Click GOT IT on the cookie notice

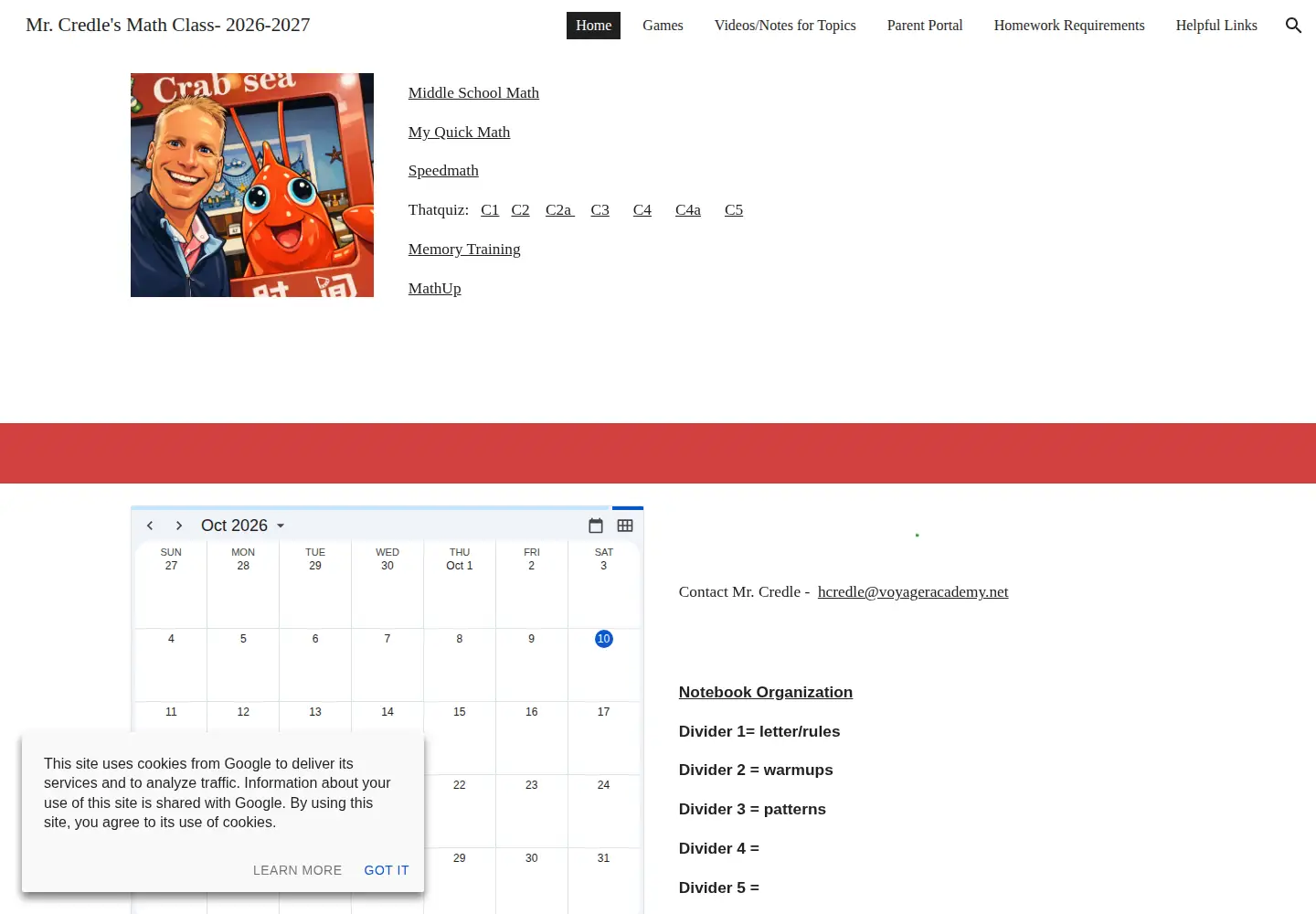[x=387, y=870]
